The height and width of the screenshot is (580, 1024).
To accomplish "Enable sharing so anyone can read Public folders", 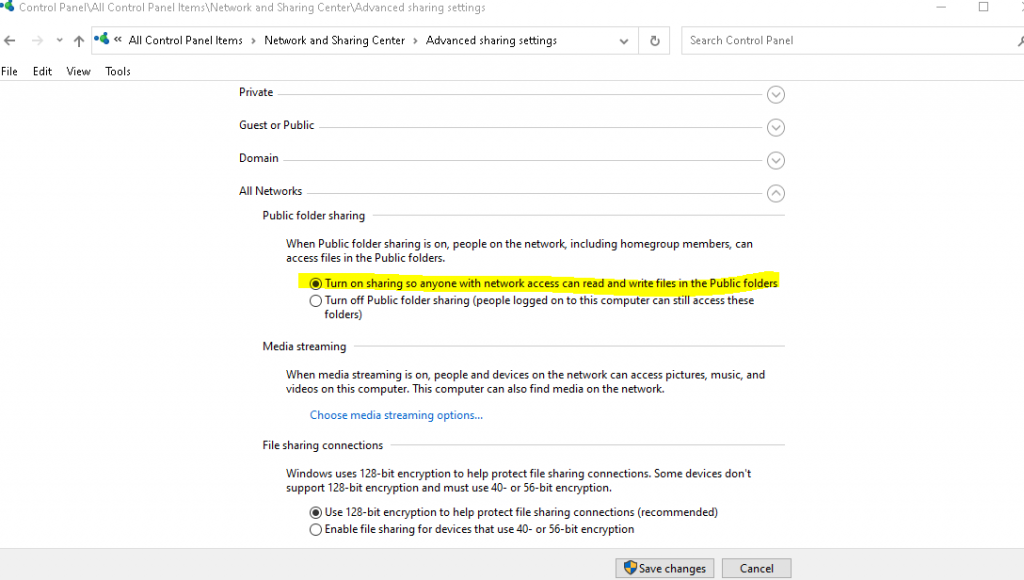I will [316, 283].
